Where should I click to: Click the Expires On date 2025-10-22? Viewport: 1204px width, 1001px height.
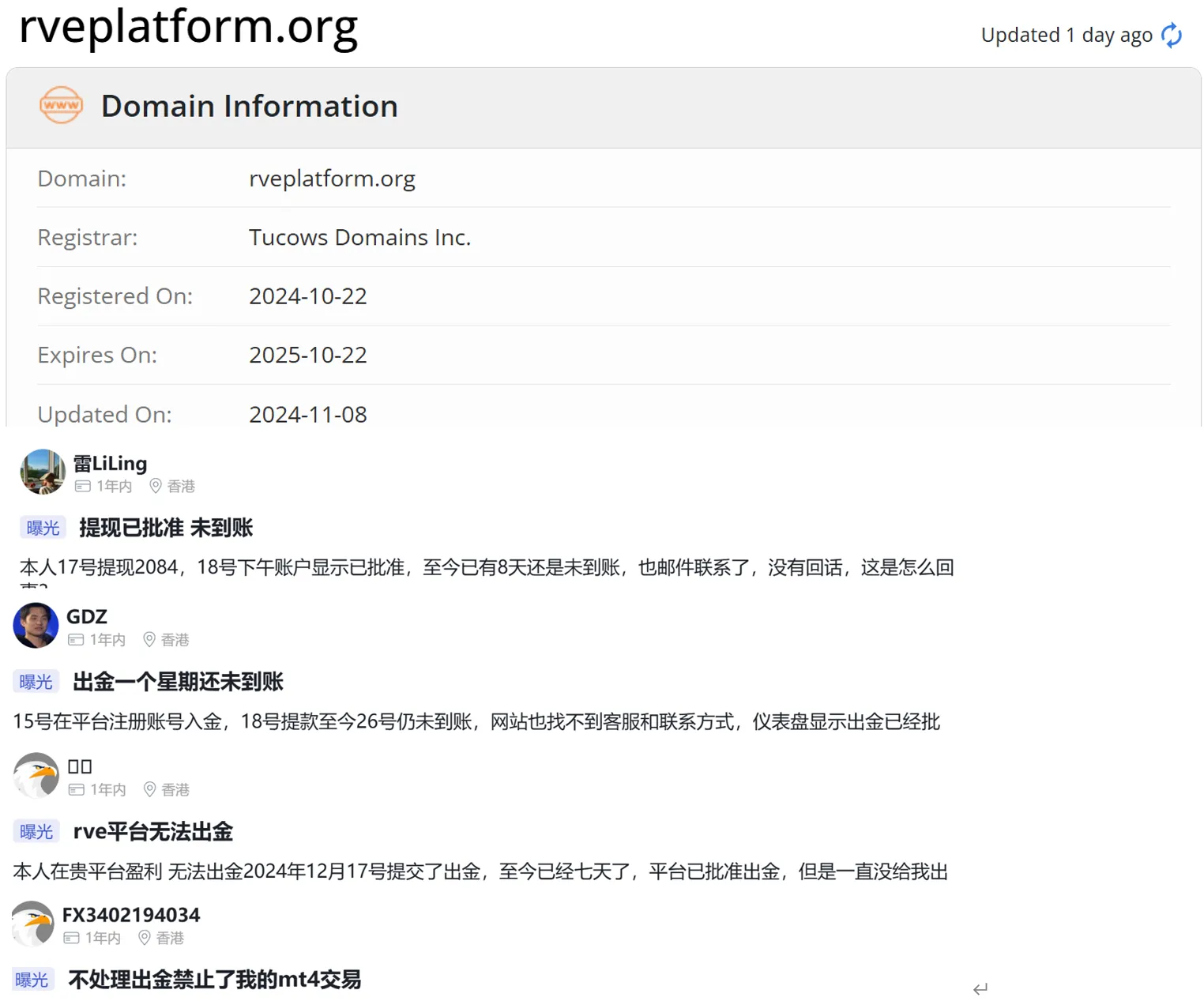point(308,355)
